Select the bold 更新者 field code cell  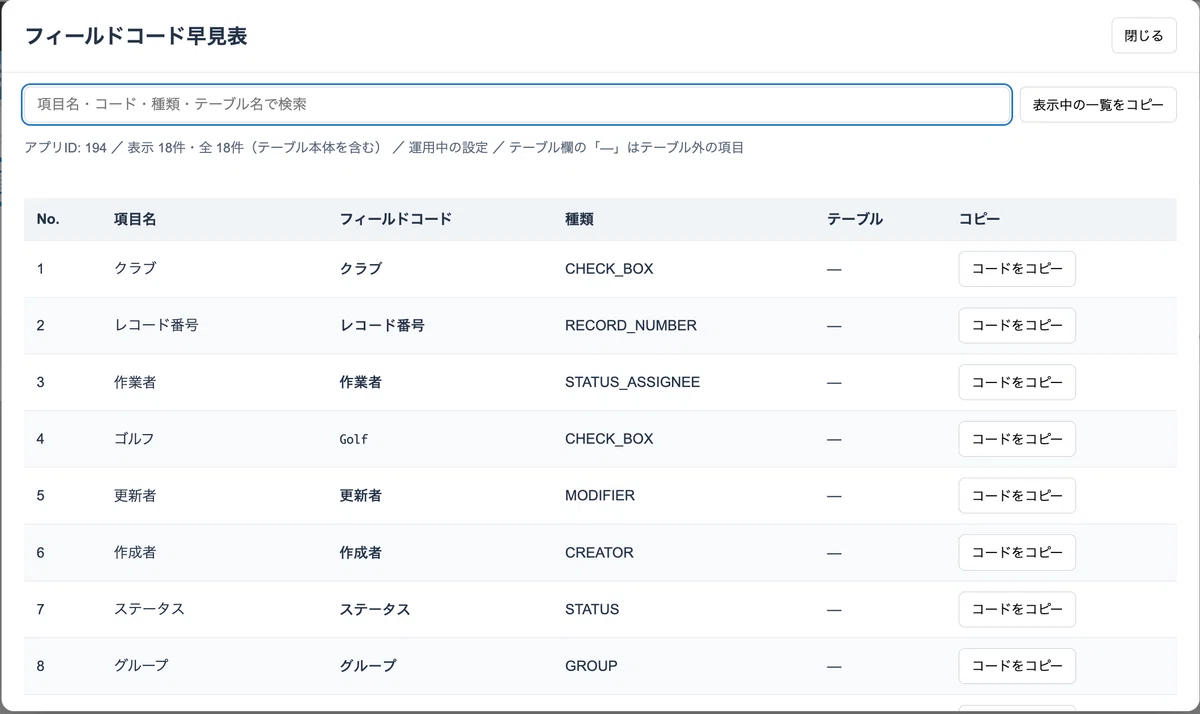pos(361,496)
